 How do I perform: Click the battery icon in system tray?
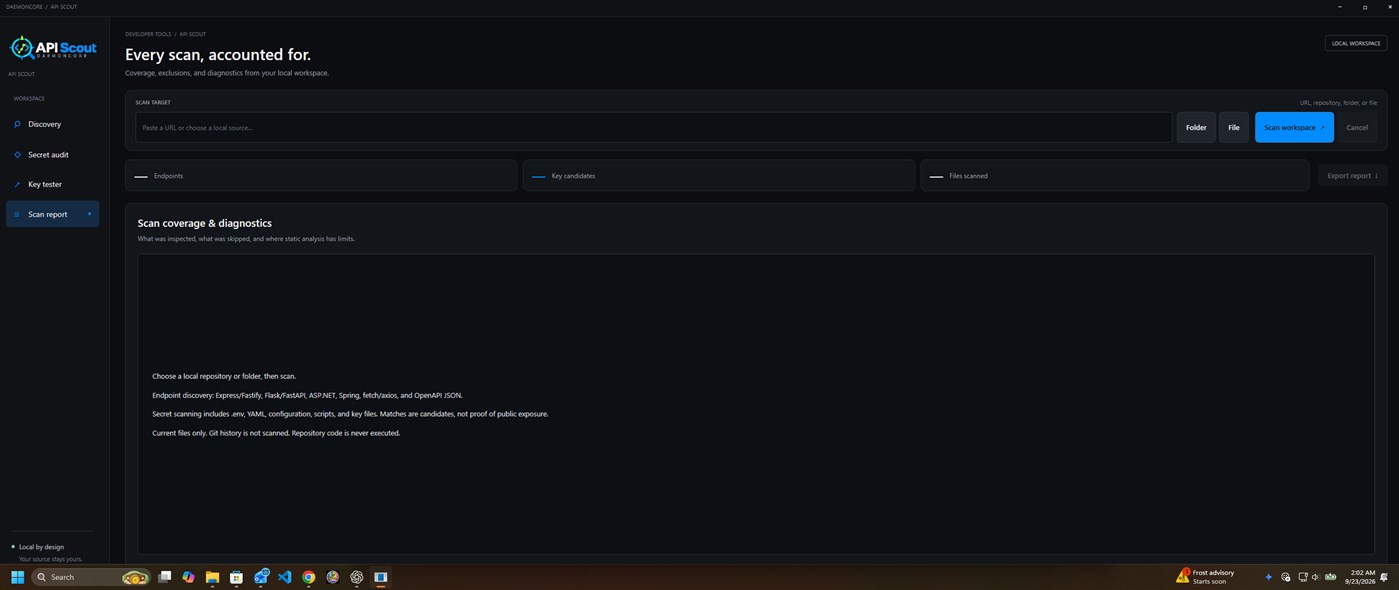(x=1331, y=577)
